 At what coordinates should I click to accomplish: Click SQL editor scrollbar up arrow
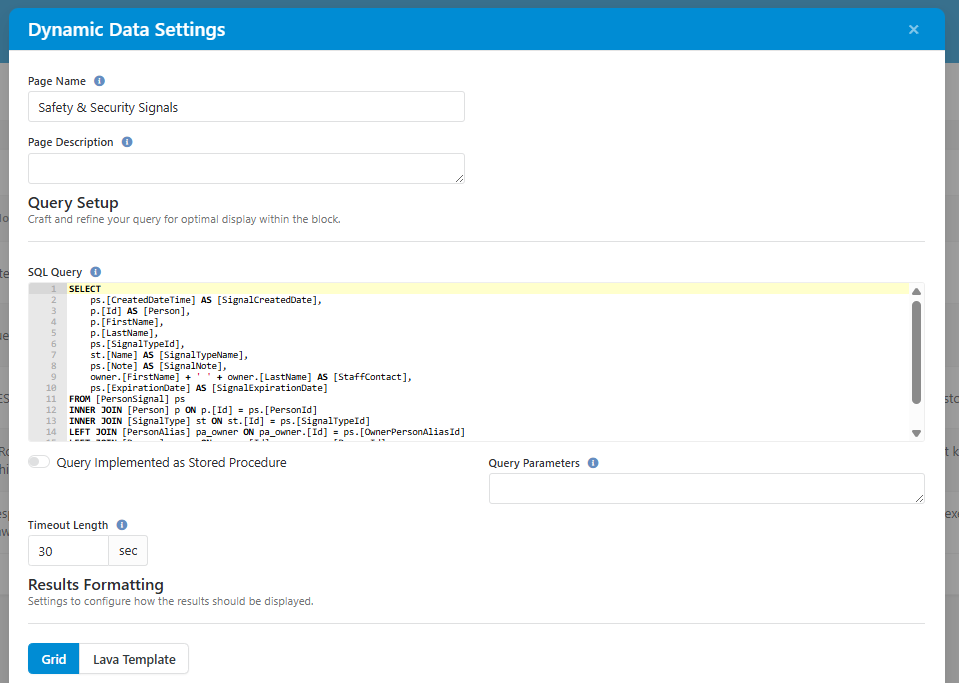916,292
